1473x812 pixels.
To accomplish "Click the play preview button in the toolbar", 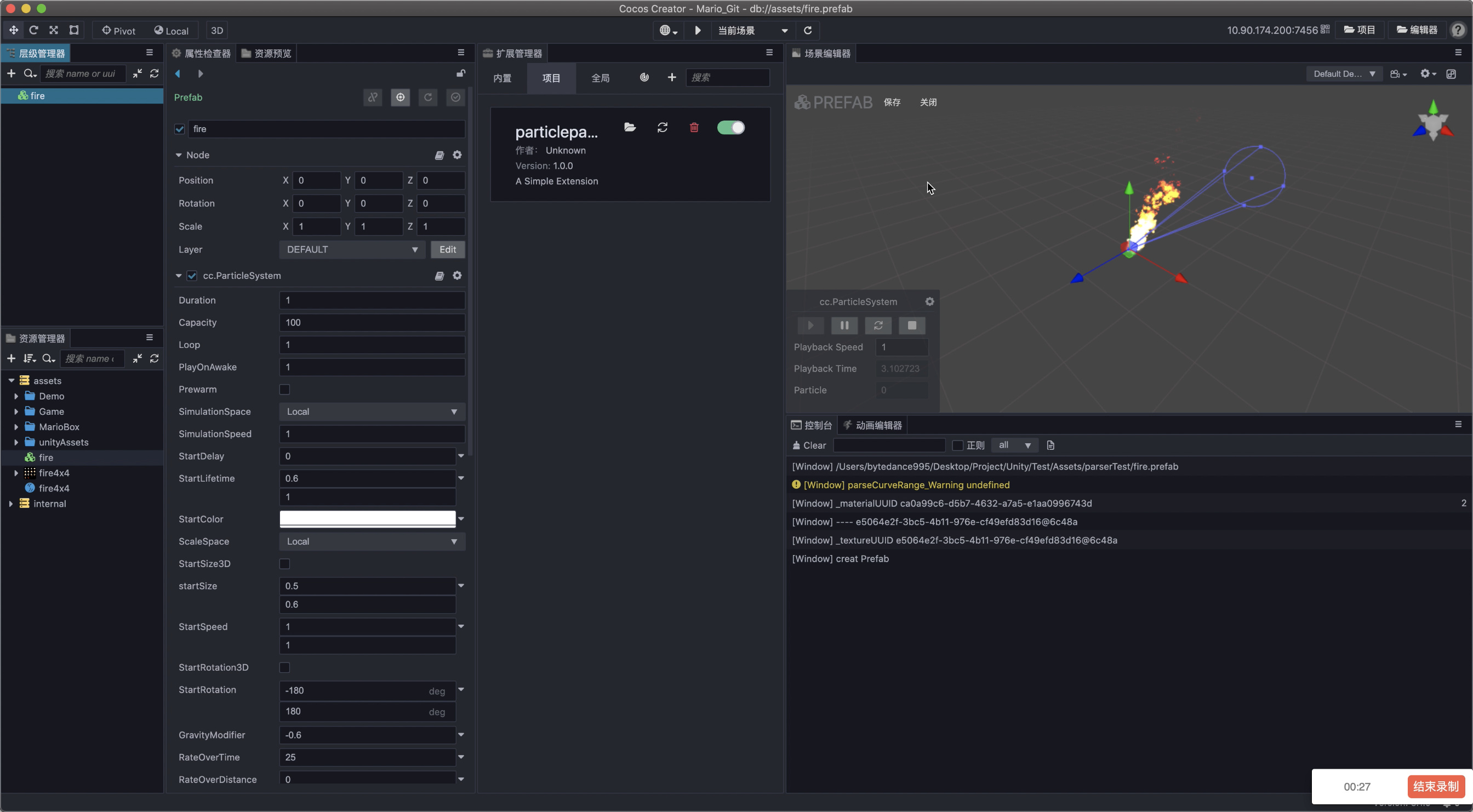I will (x=698, y=30).
